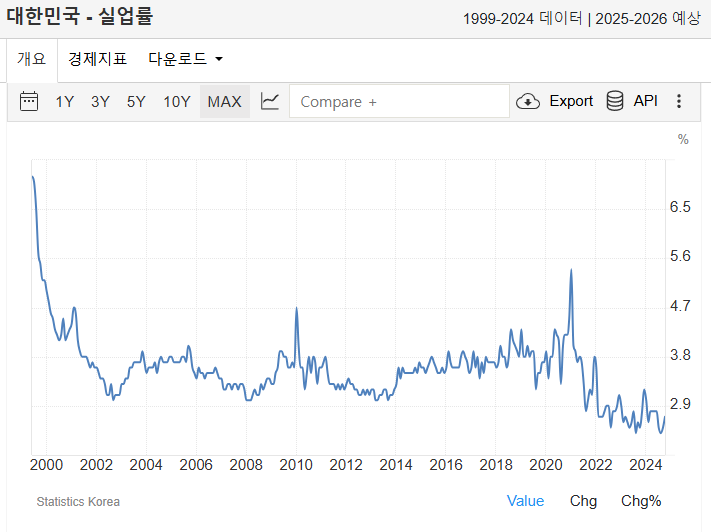Viewport: 711px width, 532px height.
Task: Click the Compare + input field
Action: [399, 101]
